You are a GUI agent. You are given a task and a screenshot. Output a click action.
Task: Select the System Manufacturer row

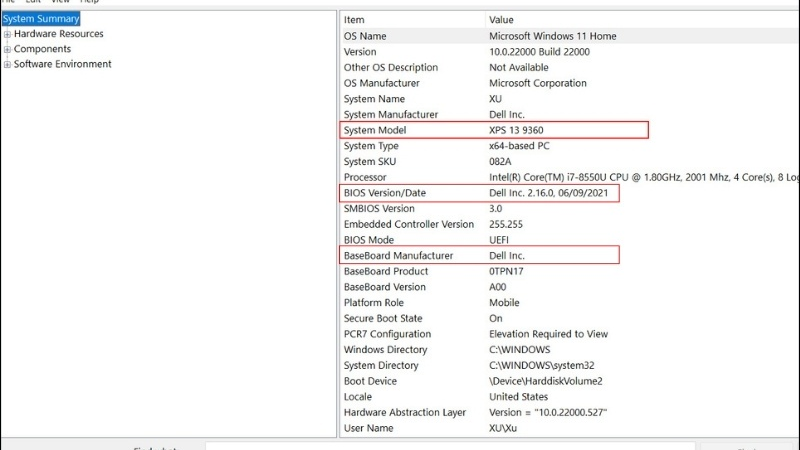(570, 115)
